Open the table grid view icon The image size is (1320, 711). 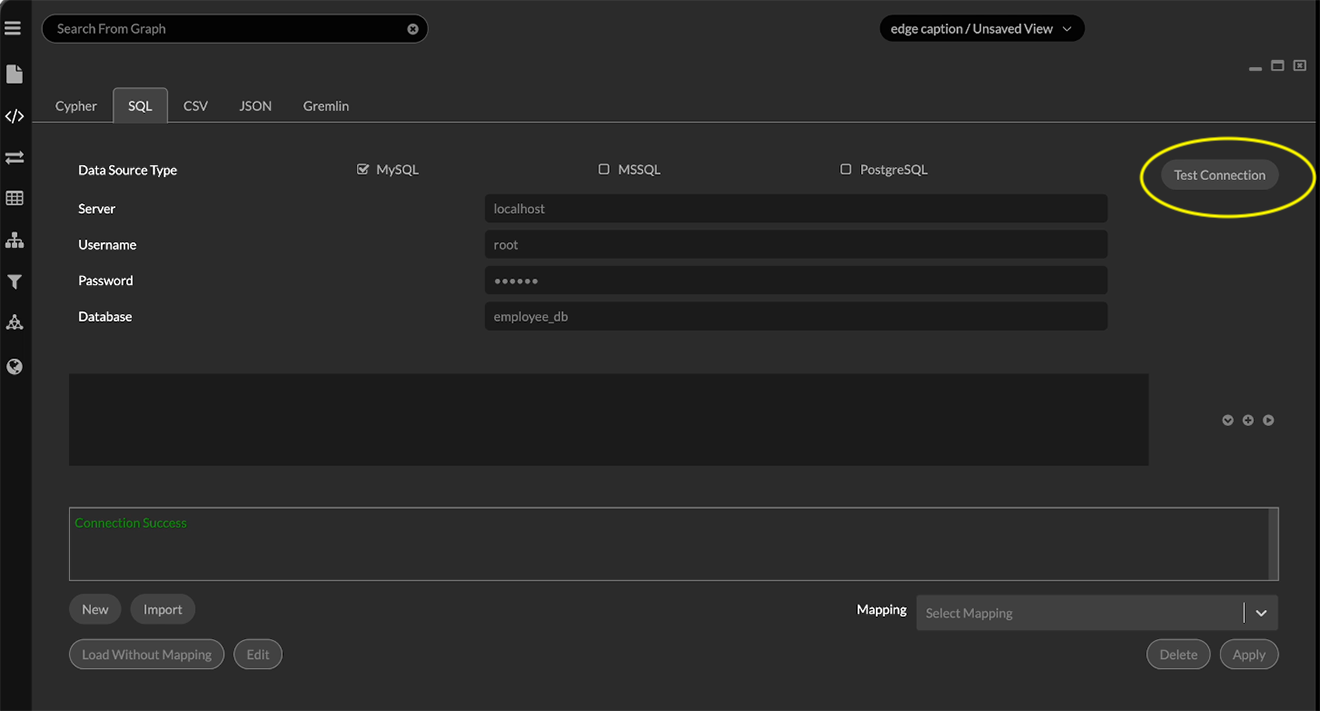(x=14, y=198)
